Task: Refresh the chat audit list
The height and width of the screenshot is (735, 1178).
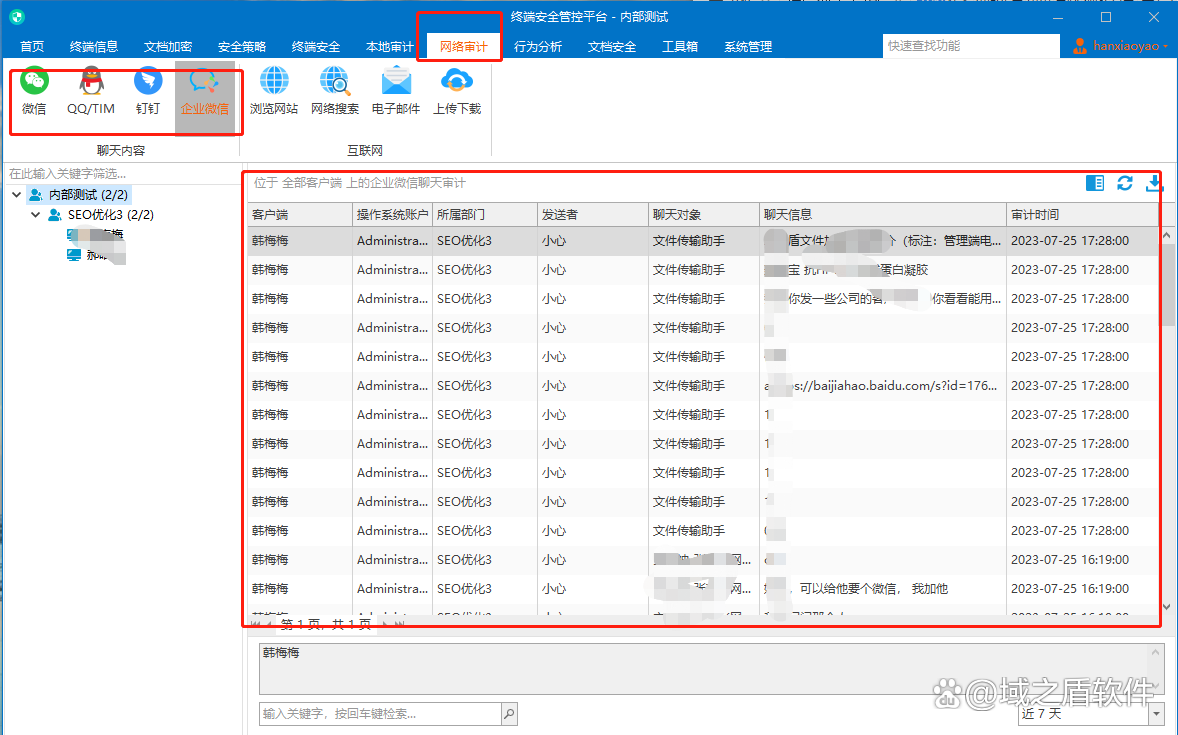Action: click(x=1125, y=183)
